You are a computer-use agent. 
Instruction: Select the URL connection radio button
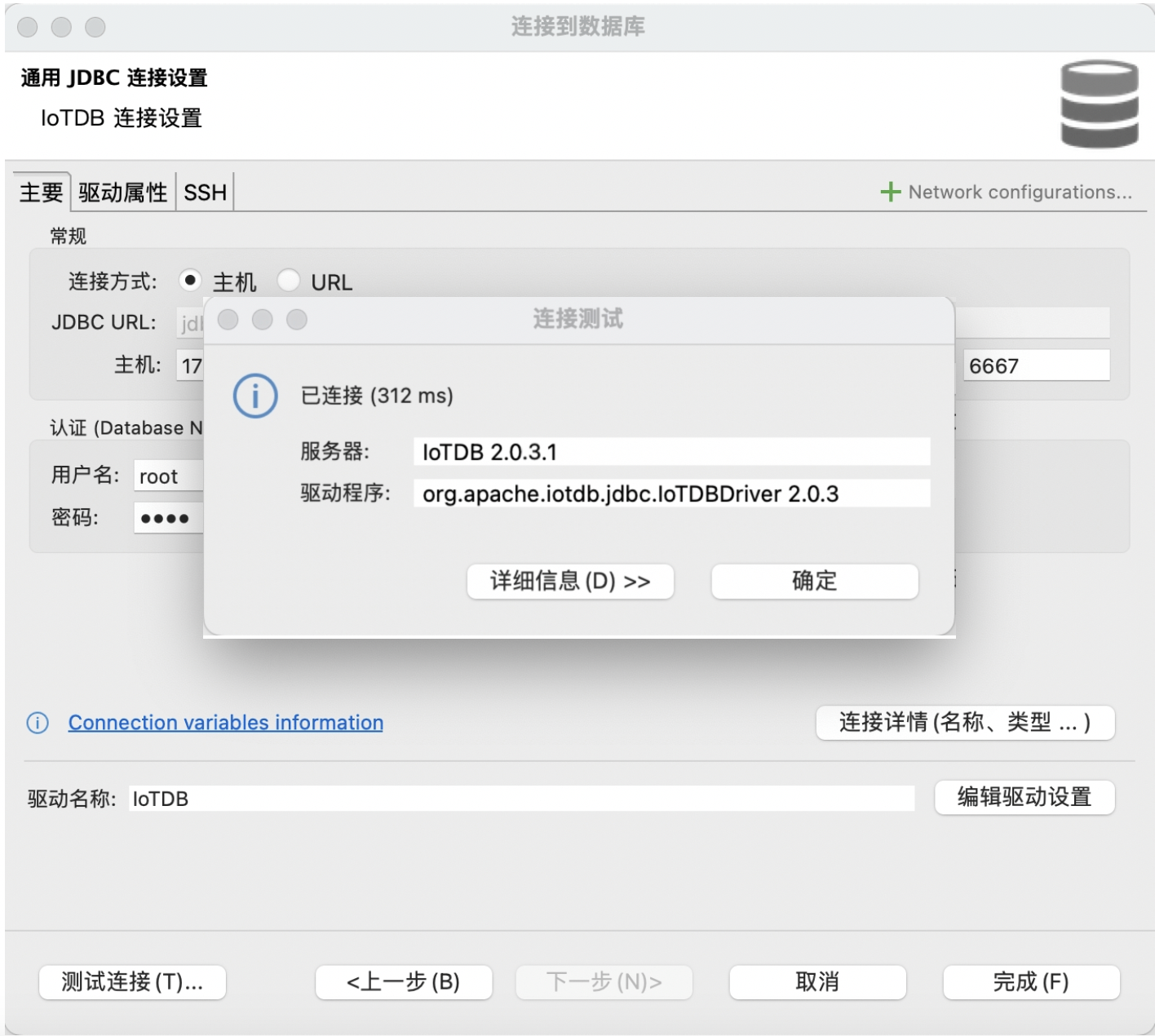point(288,281)
